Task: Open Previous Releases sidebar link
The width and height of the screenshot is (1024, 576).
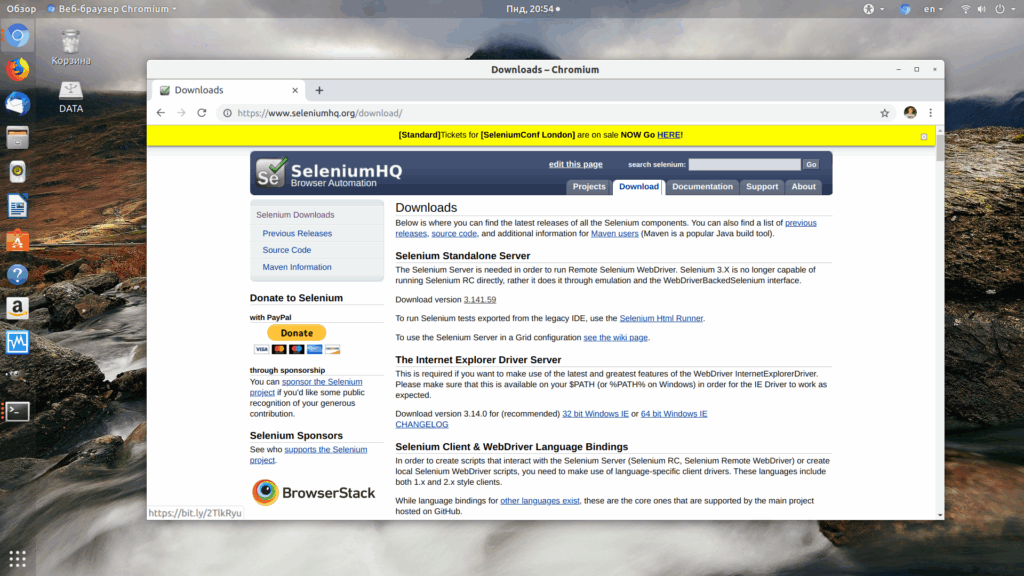Action: [x=297, y=233]
